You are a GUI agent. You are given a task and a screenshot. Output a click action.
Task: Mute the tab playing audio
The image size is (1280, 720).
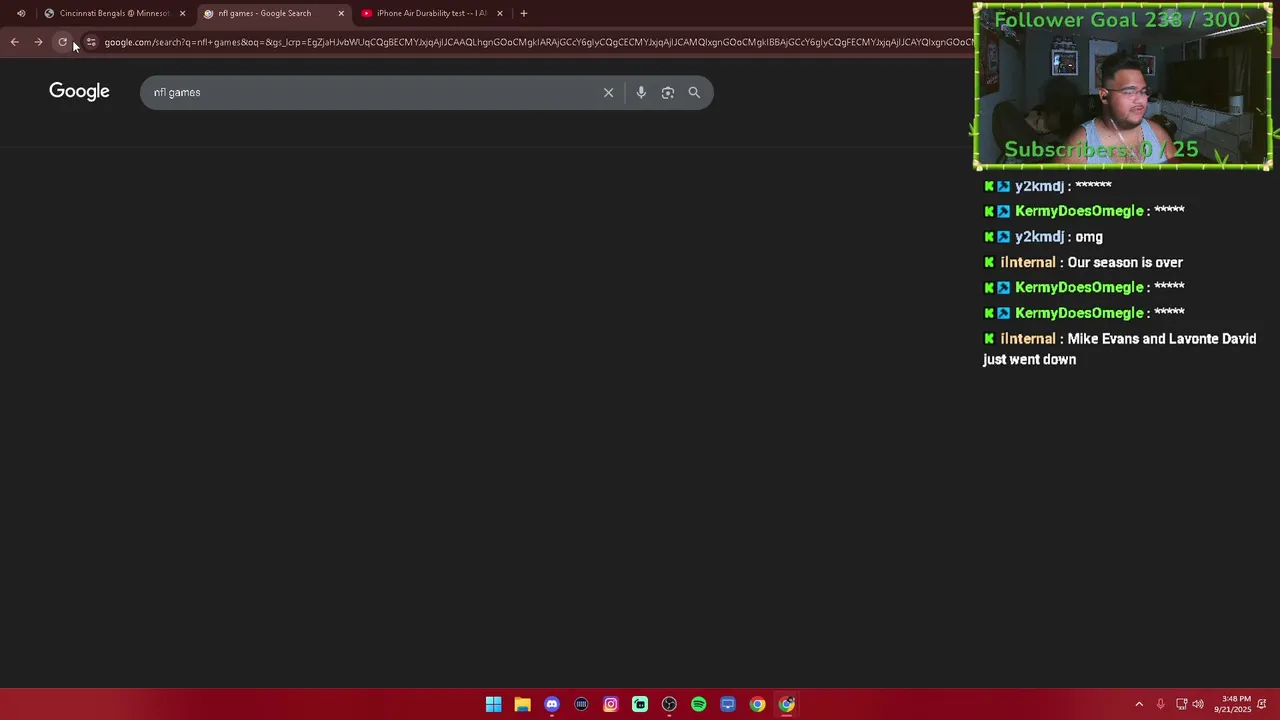[21, 13]
